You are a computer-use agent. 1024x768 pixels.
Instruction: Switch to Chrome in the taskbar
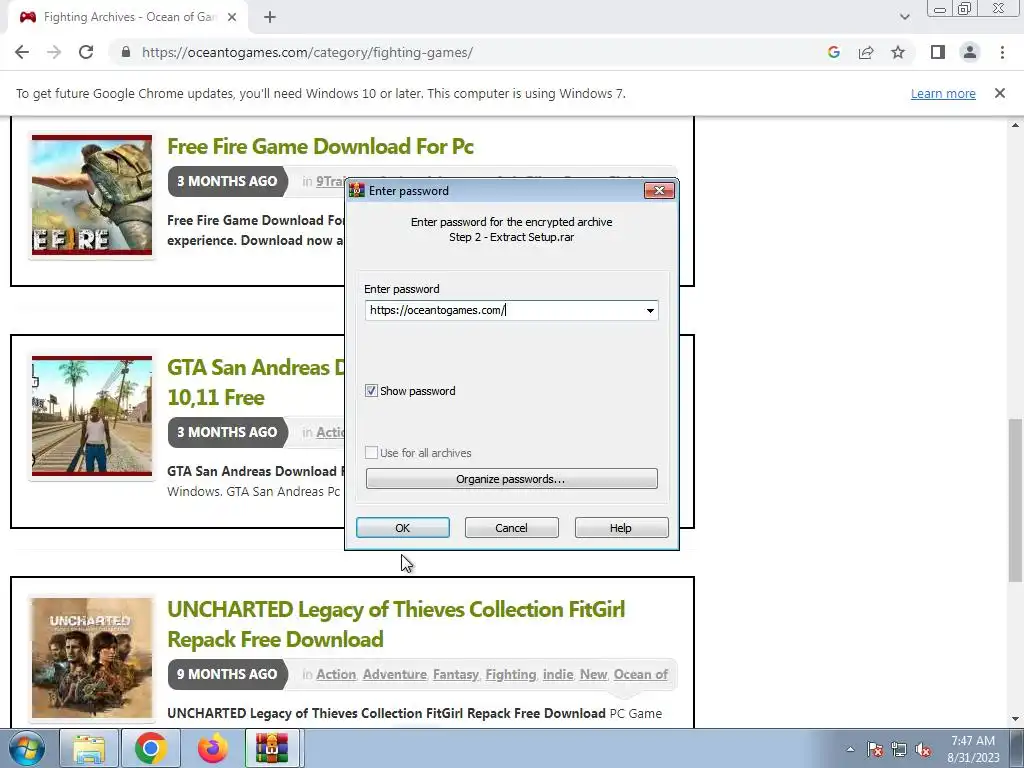tap(151, 748)
